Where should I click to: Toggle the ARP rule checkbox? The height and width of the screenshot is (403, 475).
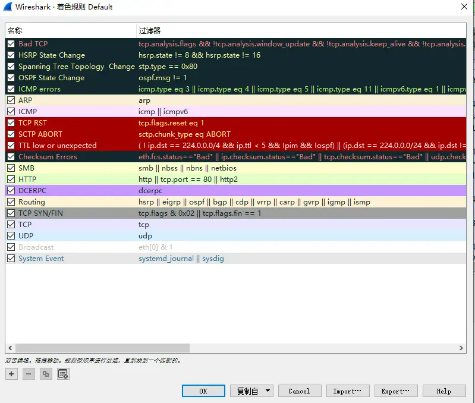coord(11,100)
